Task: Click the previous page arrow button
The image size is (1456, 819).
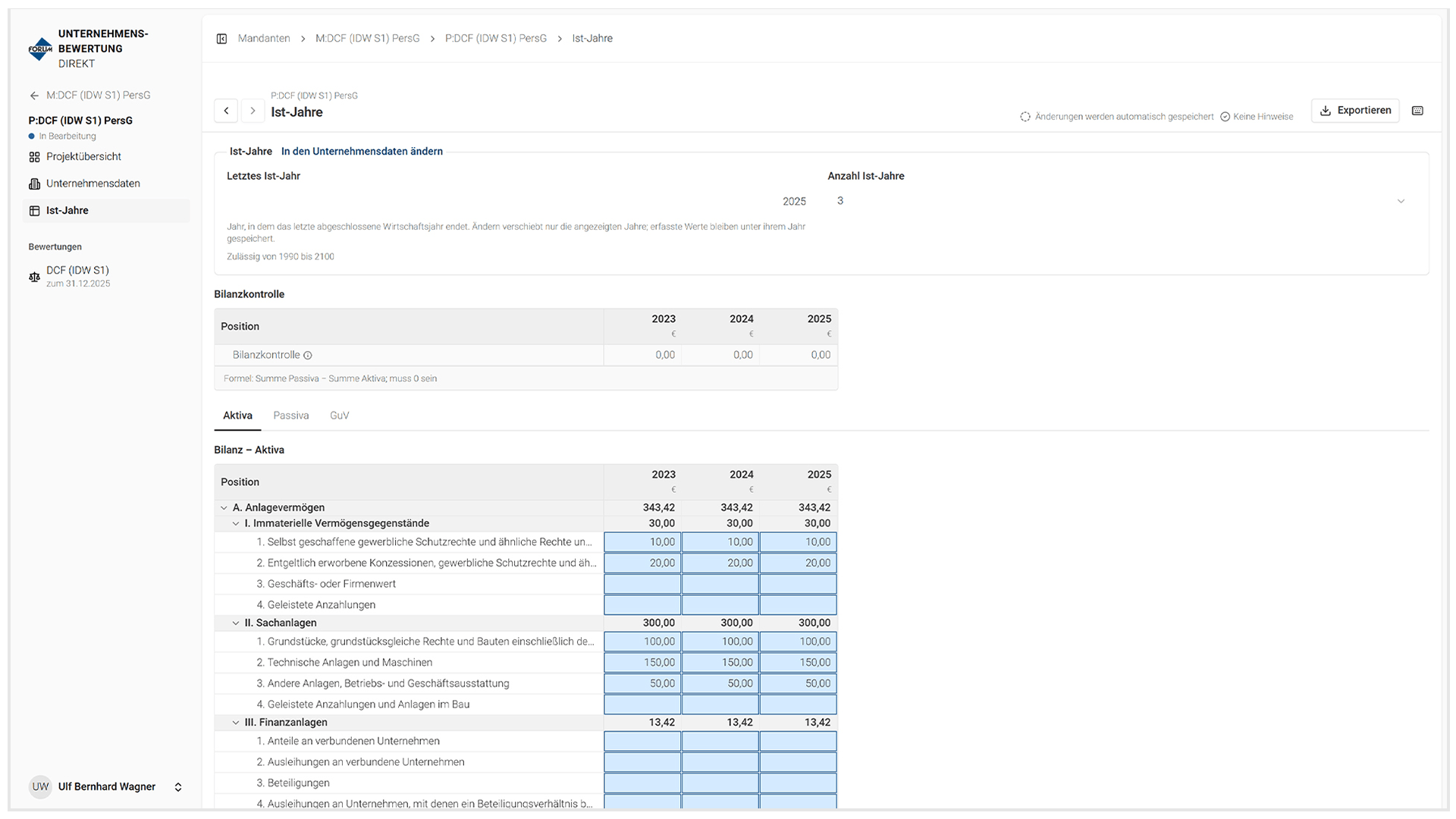Action: 226,111
